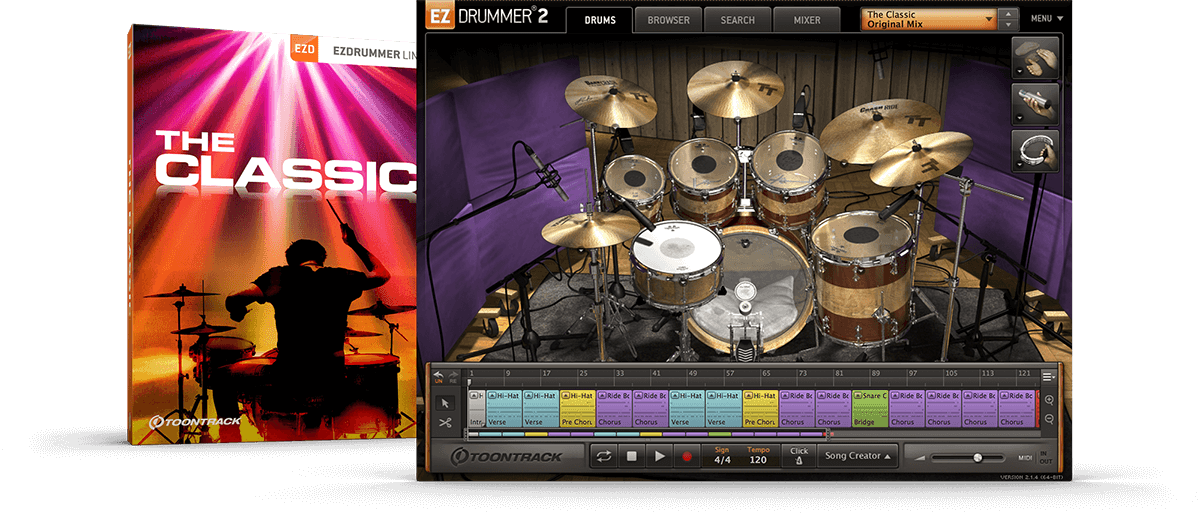1200x517 pixels.
Task: Toggle the Click metronome
Action: (x=799, y=456)
